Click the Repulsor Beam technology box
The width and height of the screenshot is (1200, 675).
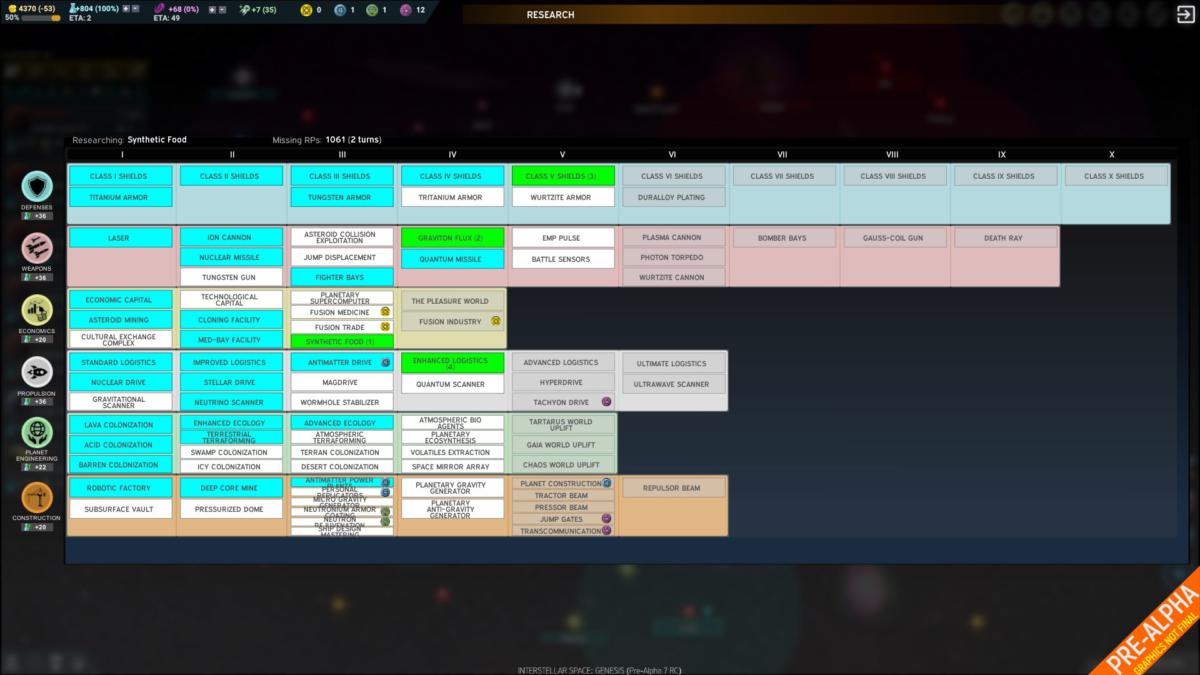[674, 488]
